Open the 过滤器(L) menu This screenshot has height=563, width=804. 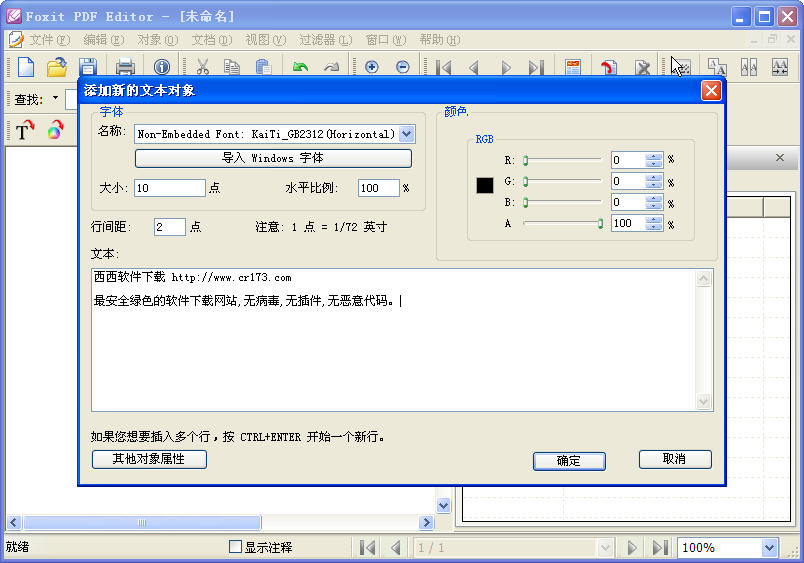tap(326, 39)
